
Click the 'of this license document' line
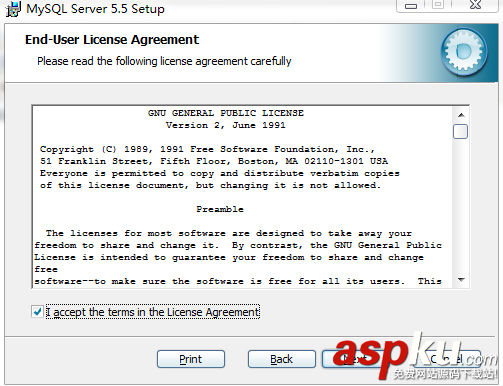click(210, 185)
